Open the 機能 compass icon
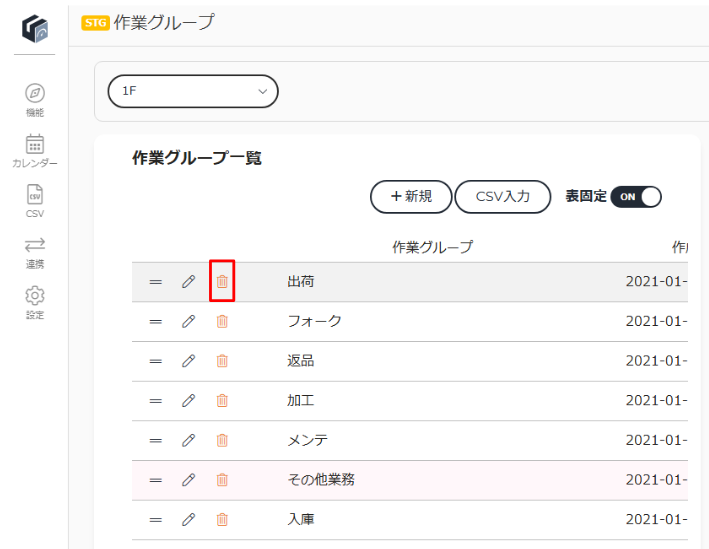This screenshot has height=549, width=709. pyautogui.click(x=35, y=93)
